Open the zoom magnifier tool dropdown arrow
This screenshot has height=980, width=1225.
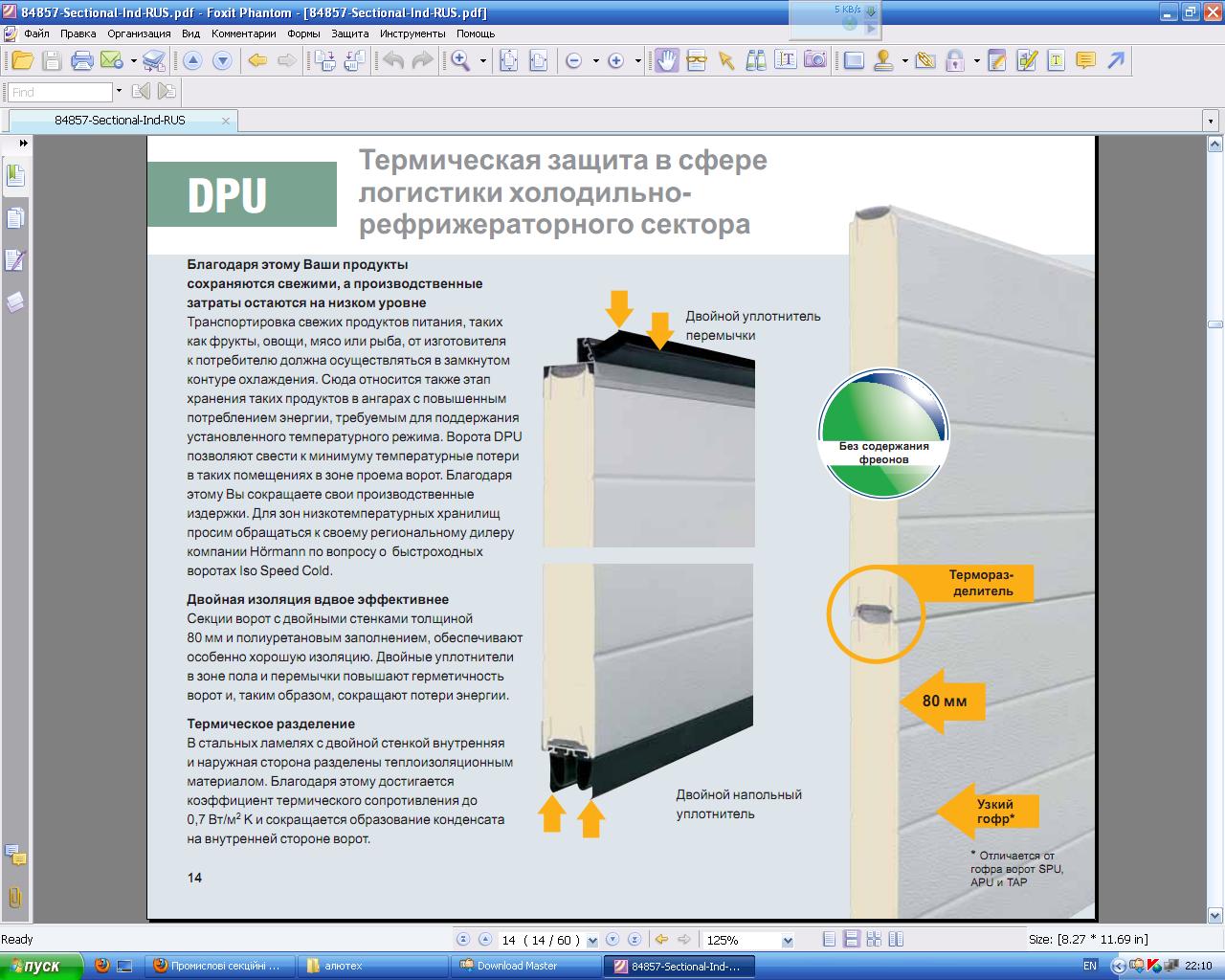[x=482, y=61]
